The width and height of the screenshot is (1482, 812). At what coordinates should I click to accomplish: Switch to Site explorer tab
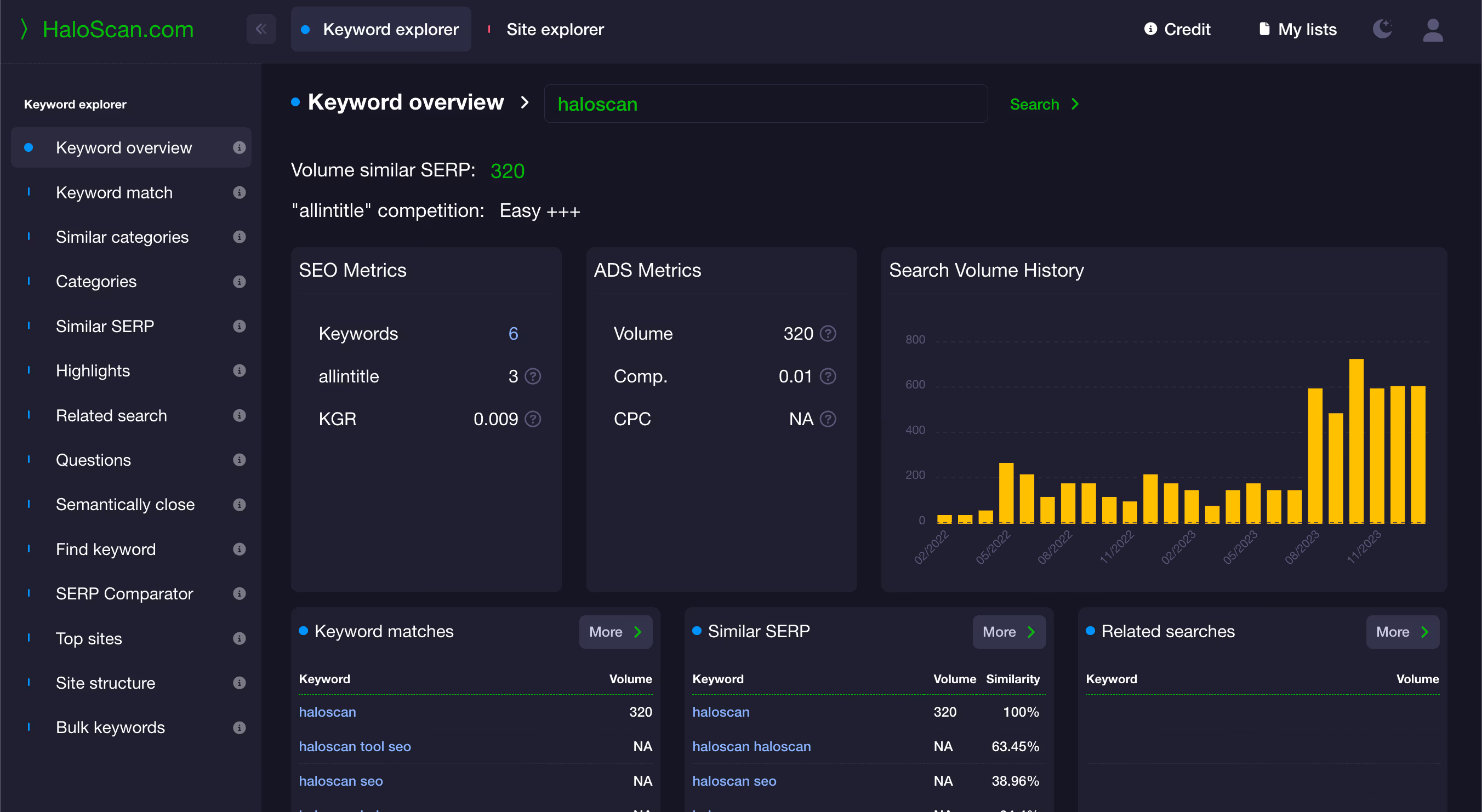(546, 30)
